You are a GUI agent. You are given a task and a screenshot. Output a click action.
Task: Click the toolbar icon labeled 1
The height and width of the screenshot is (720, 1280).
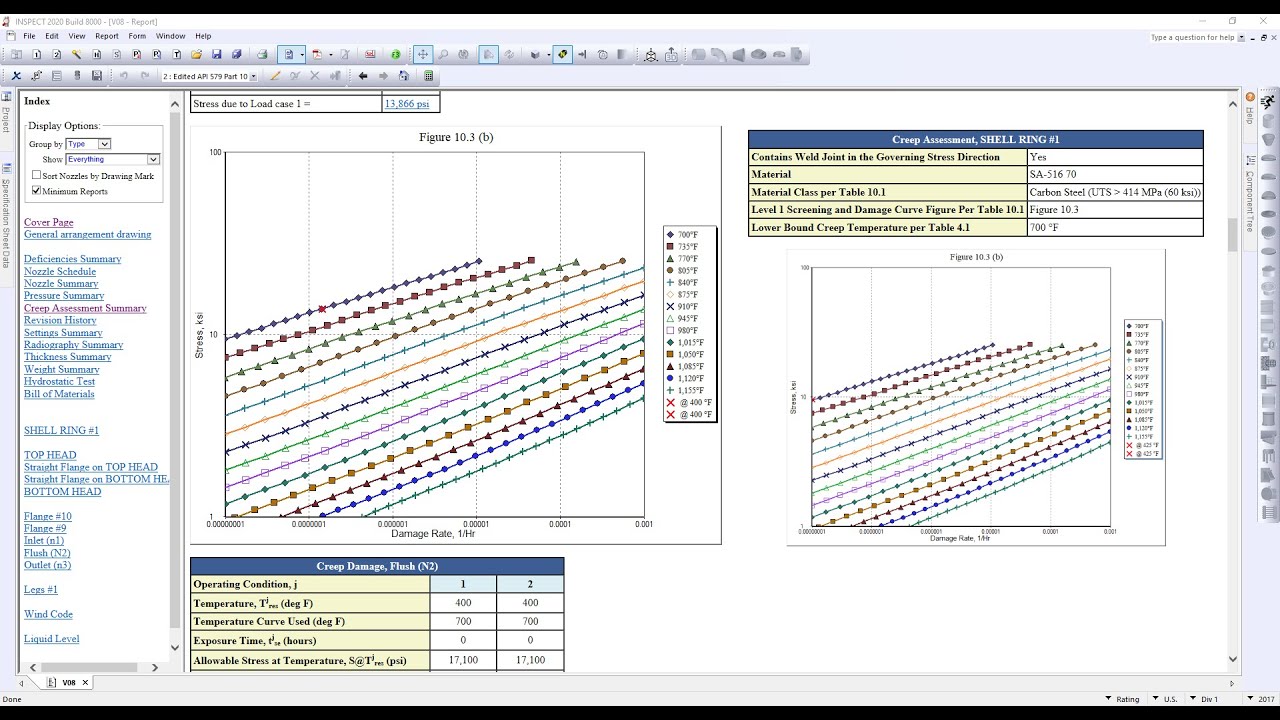(x=37, y=54)
